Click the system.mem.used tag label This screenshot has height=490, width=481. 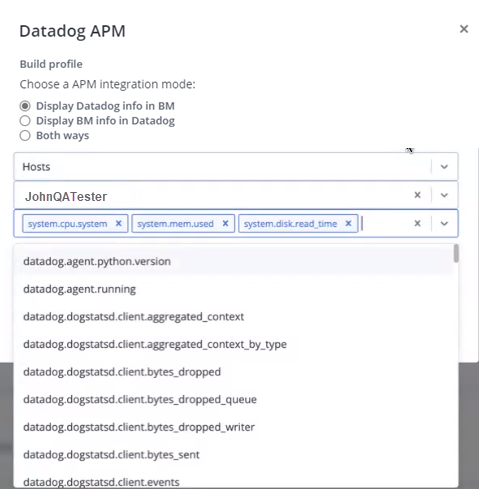pos(175,224)
